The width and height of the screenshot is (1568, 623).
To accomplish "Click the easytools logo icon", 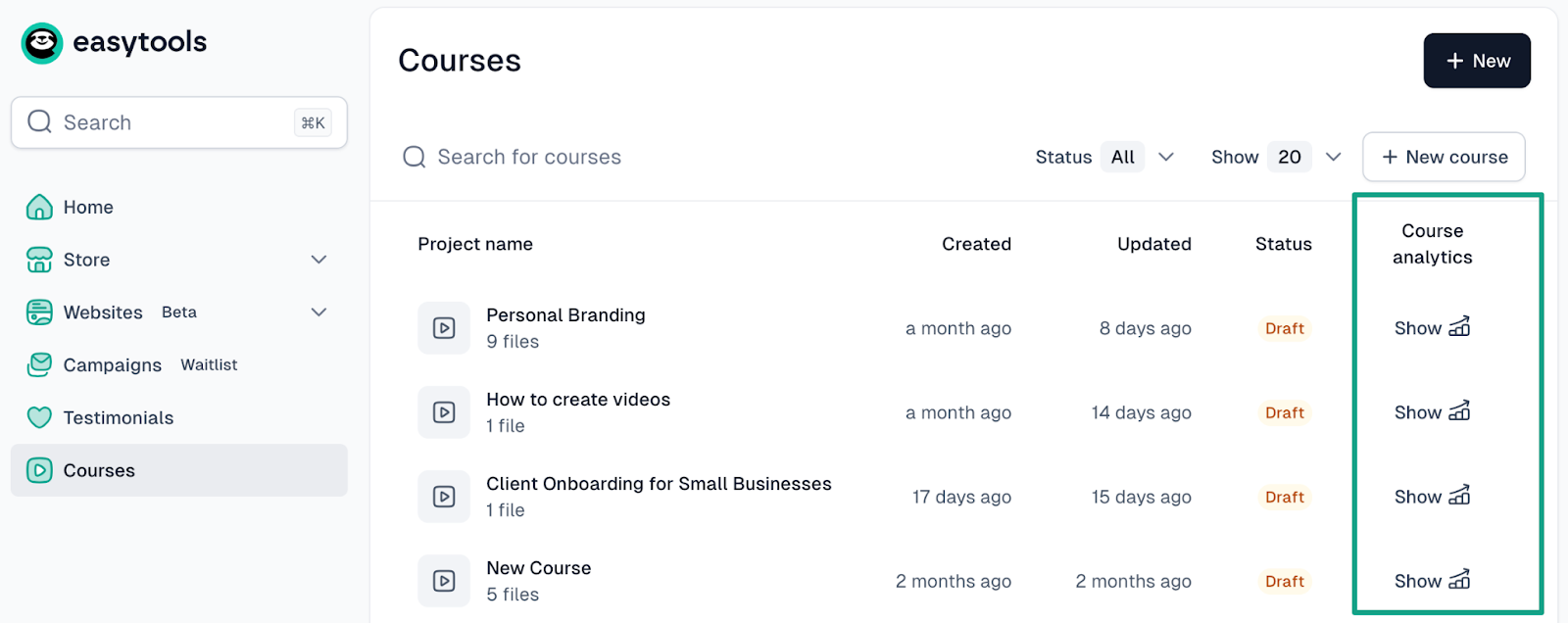I will (x=42, y=43).
